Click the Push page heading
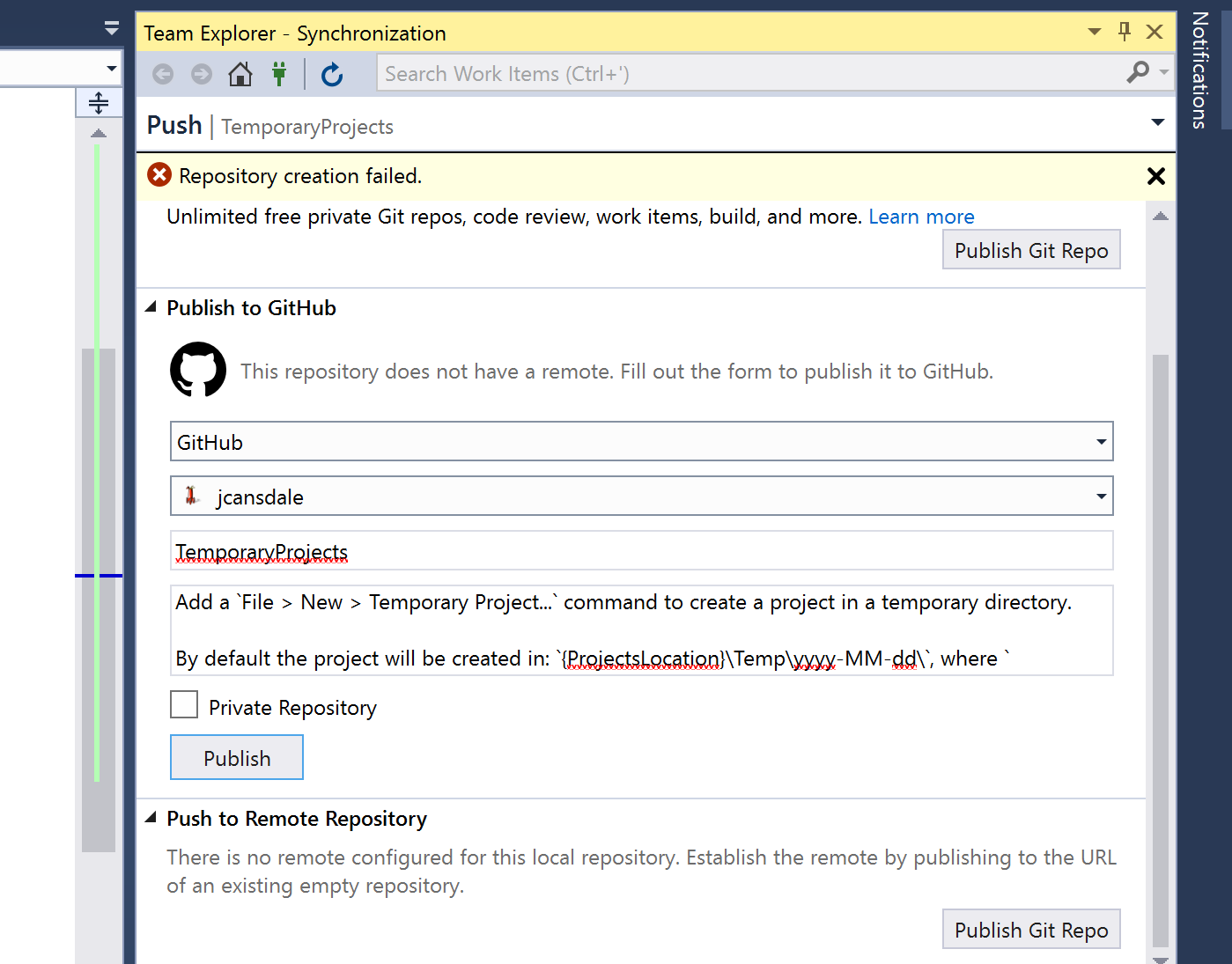Viewport: 1232px width, 964px height. tap(174, 125)
